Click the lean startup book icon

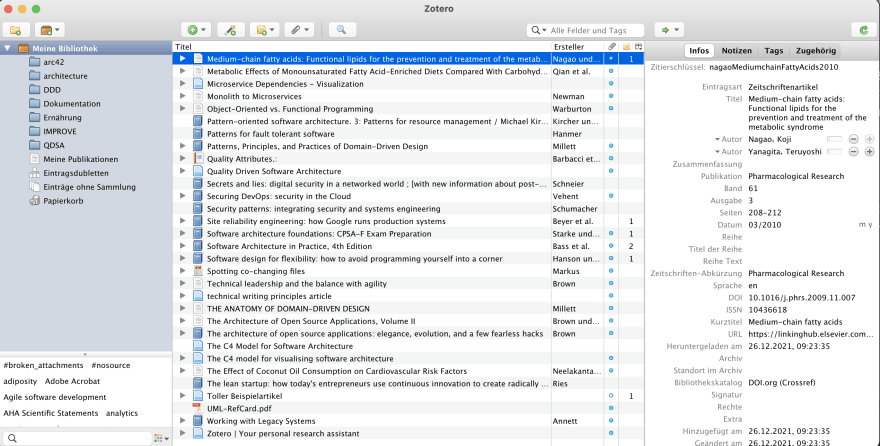click(198, 383)
